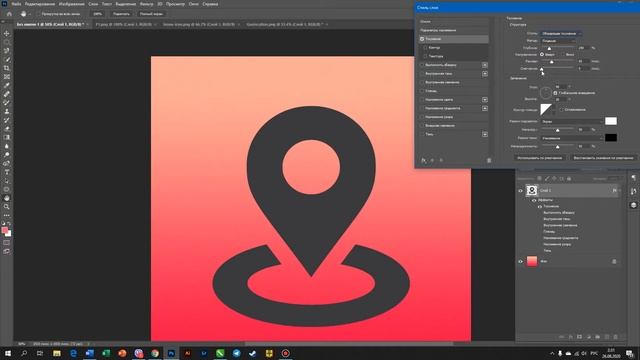Select the Rectangular Marquee tool
This screenshot has width=640, height=360.
7,42
